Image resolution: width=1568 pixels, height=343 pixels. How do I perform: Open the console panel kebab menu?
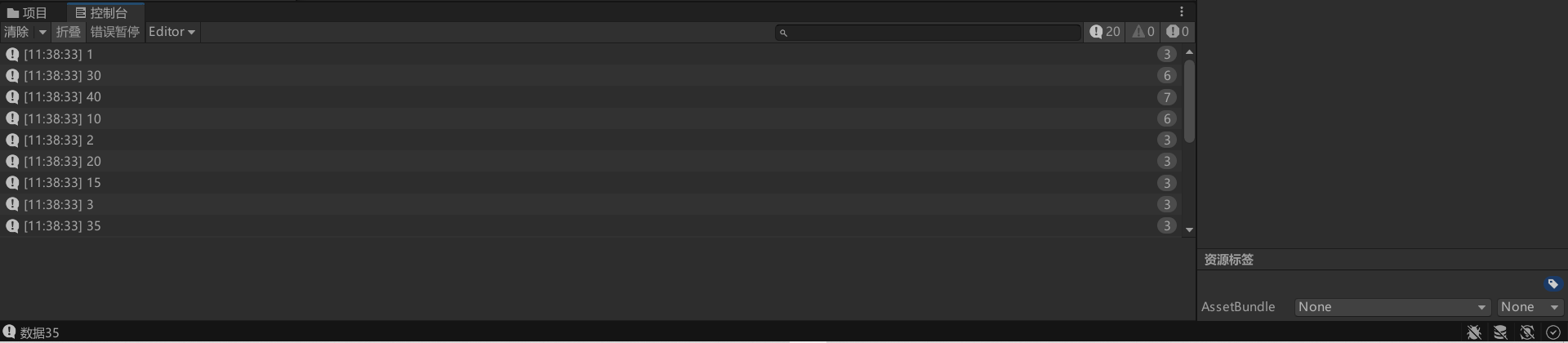pos(1181,11)
